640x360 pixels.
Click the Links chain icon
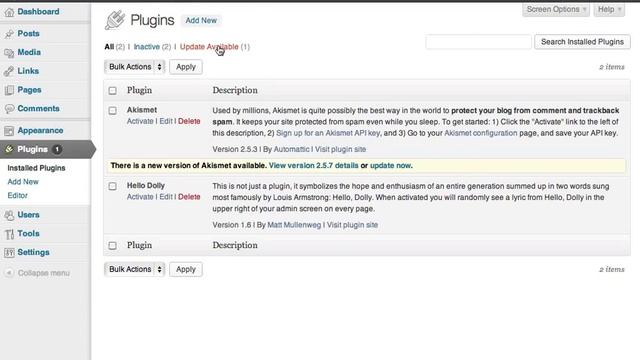point(9,71)
